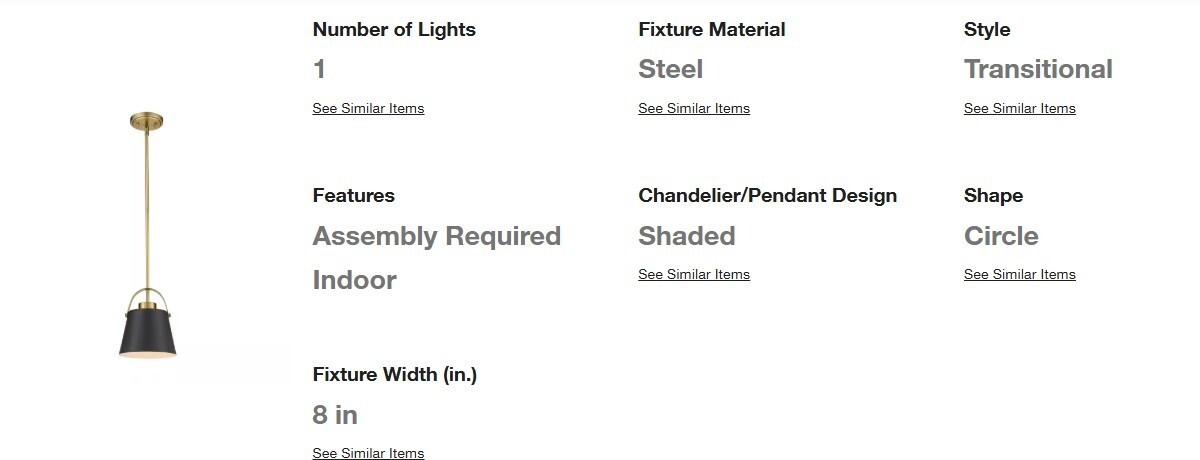This screenshot has height=460, width=1200.
Task: Select the Steel fixture material value
Action: tap(671, 69)
